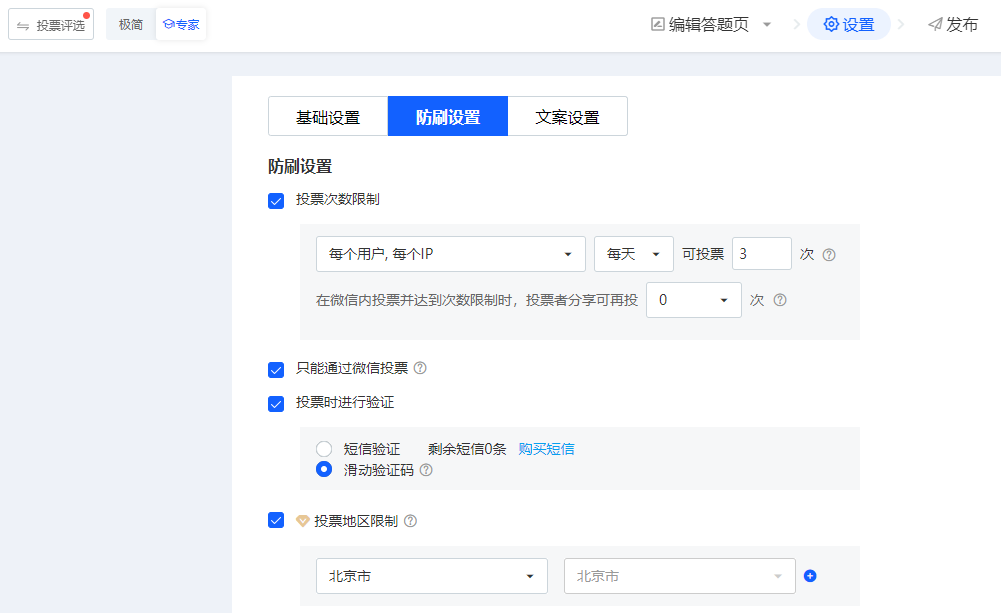The image size is (1001, 613).
Task: Open the 每个用户, 每个IP dropdown
Action: pos(450,254)
